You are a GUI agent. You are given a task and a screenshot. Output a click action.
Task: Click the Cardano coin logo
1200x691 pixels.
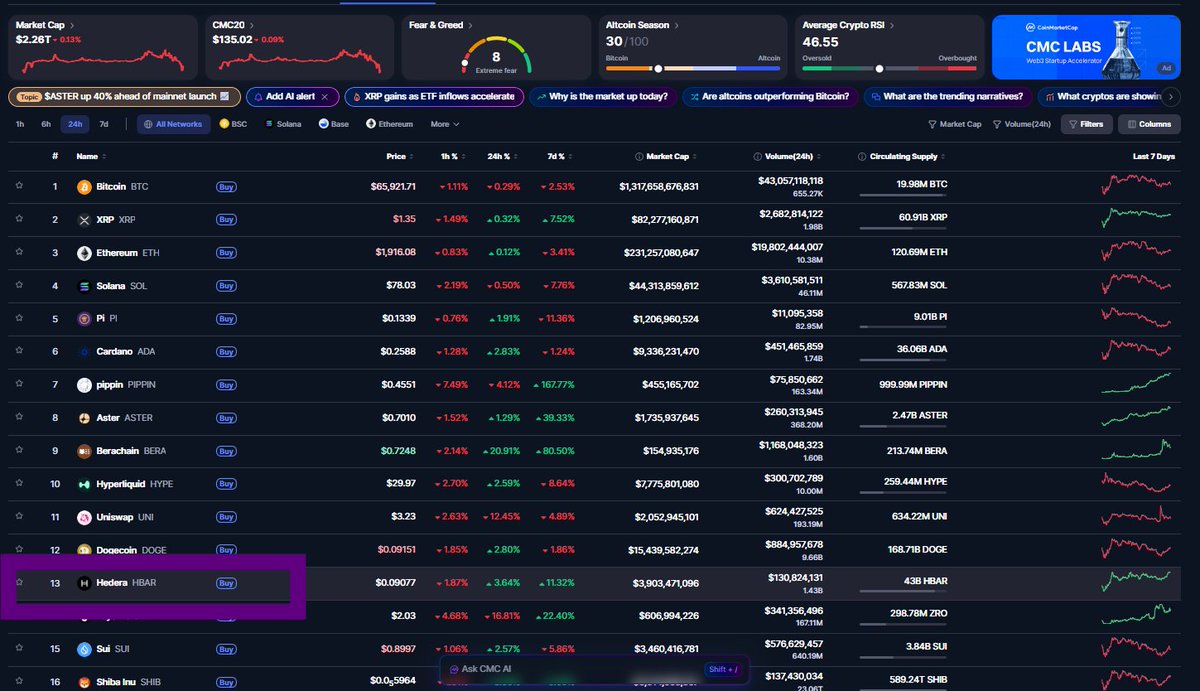(x=84, y=352)
